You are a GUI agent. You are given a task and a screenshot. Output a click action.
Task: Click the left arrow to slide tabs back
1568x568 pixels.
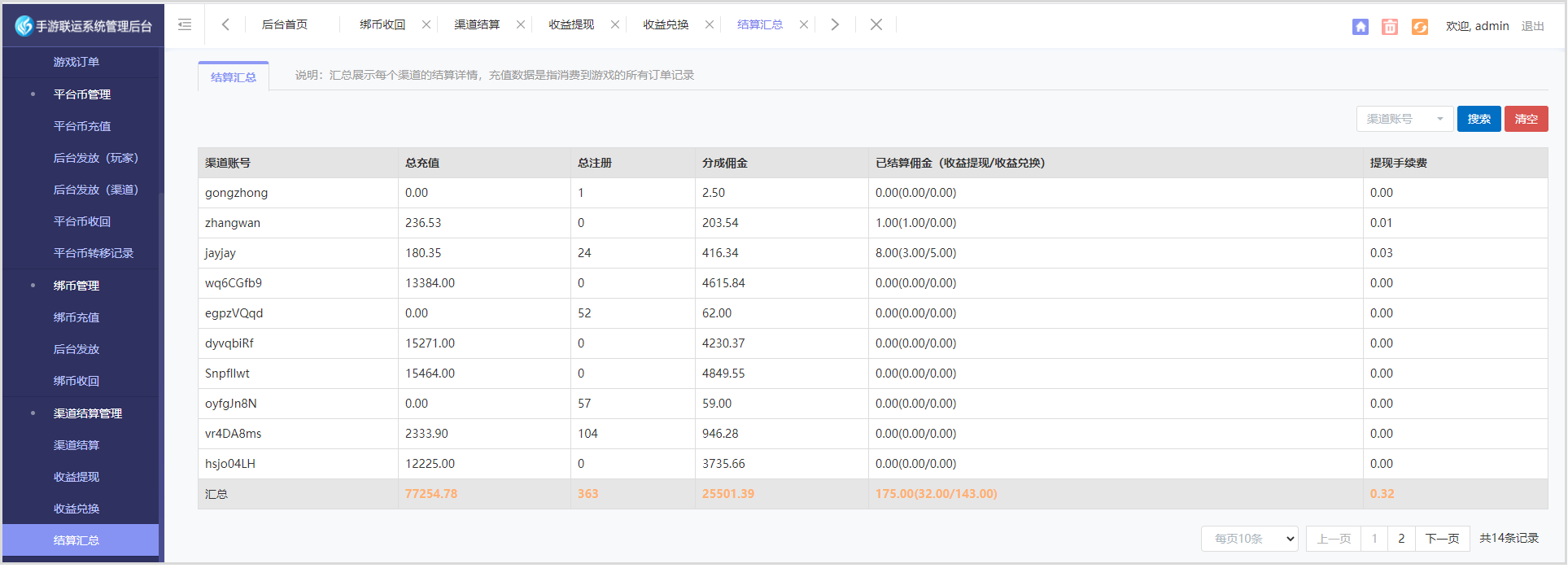225,24
